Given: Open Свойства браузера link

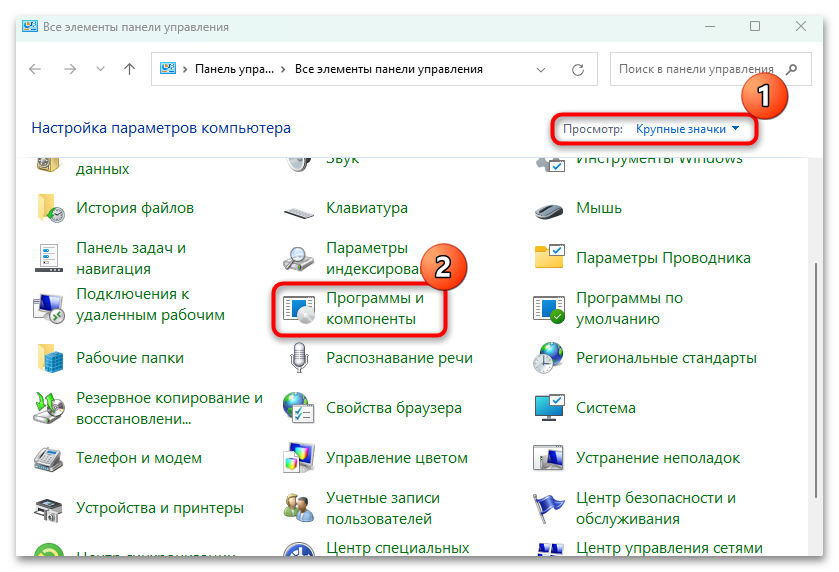Looking at the screenshot, I should coord(394,408).
